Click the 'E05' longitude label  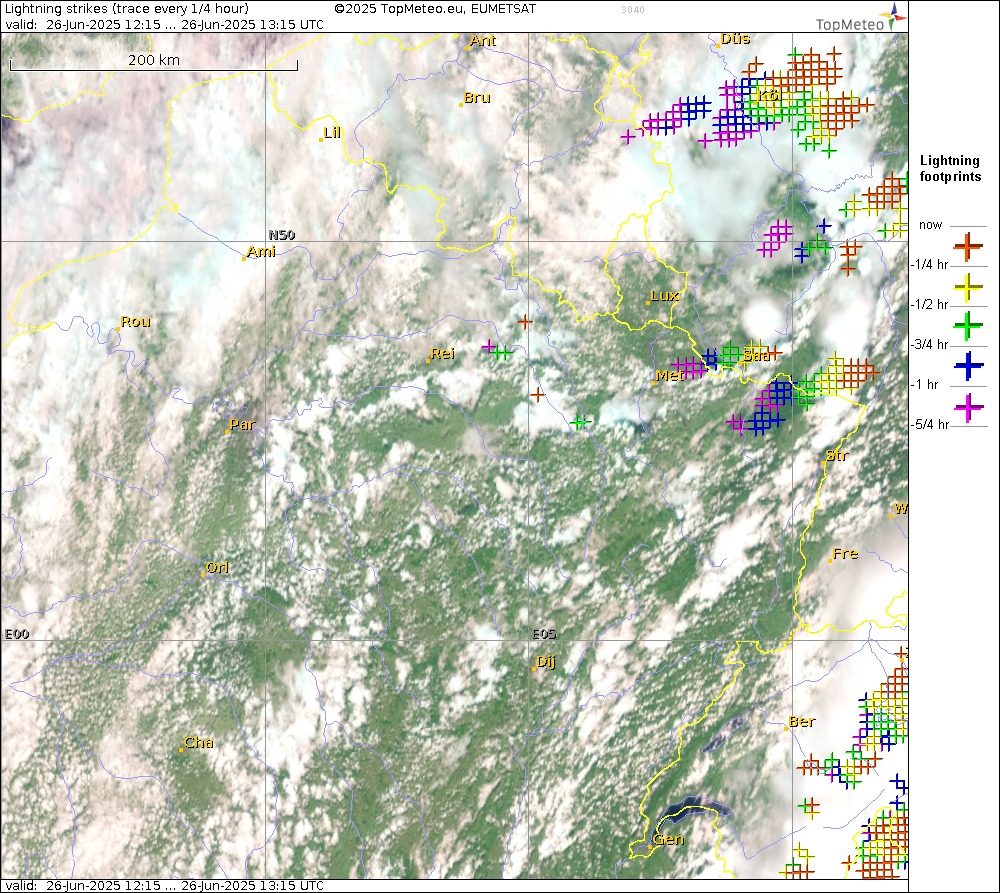[x=544, y=634]
